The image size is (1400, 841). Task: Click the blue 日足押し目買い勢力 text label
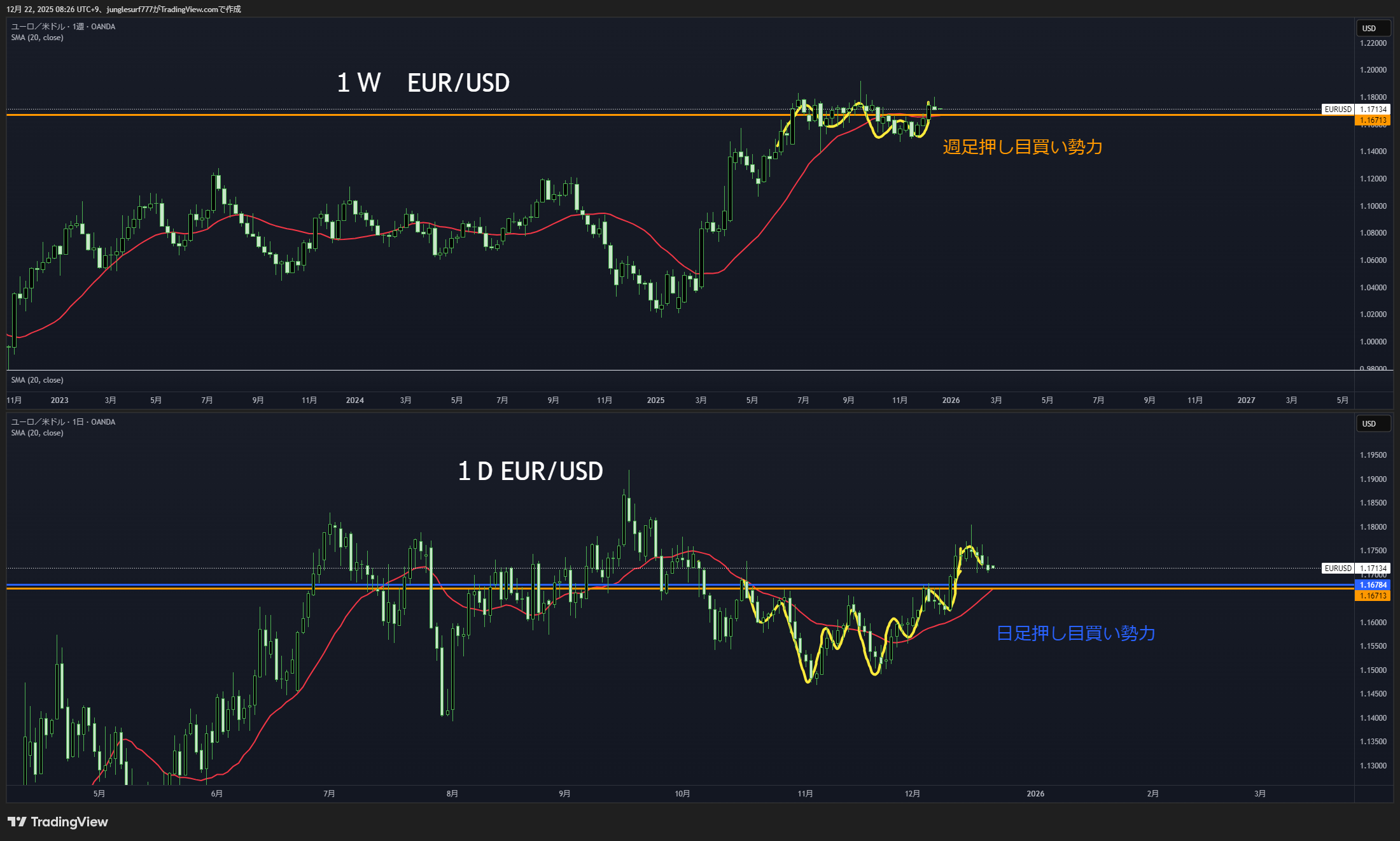pos(1075,633)
